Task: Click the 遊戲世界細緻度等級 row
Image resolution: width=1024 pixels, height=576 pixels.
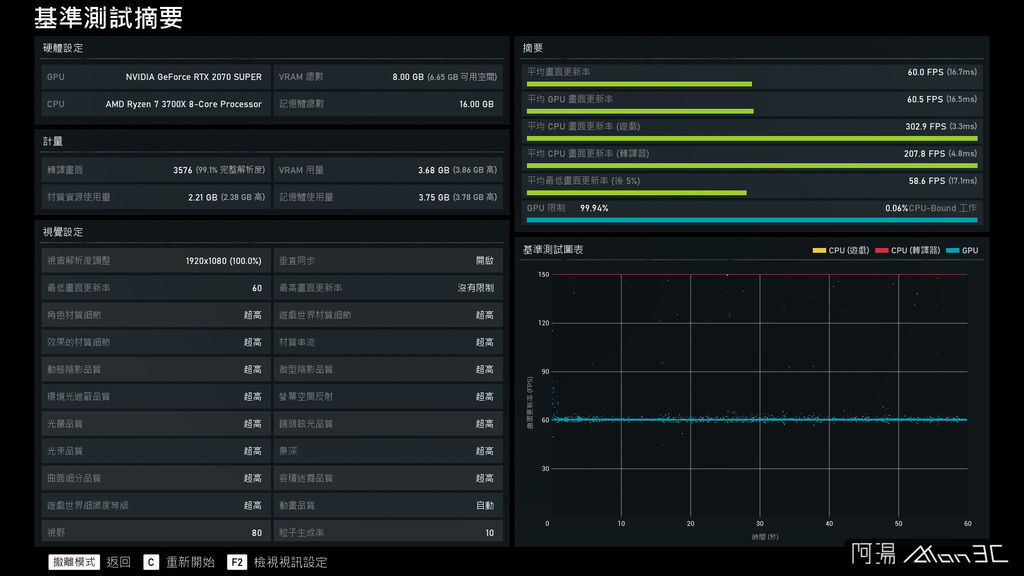Action: pos(155,505)
